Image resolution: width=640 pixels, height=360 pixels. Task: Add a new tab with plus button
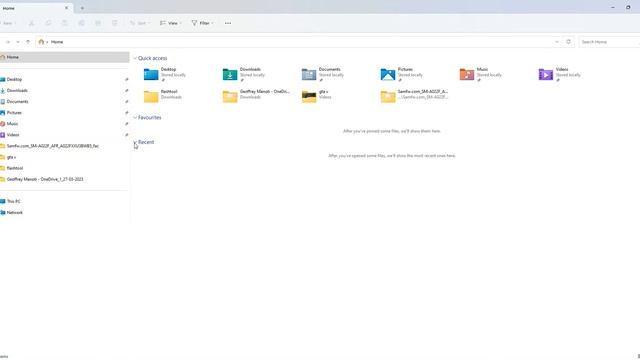[82, 8]
